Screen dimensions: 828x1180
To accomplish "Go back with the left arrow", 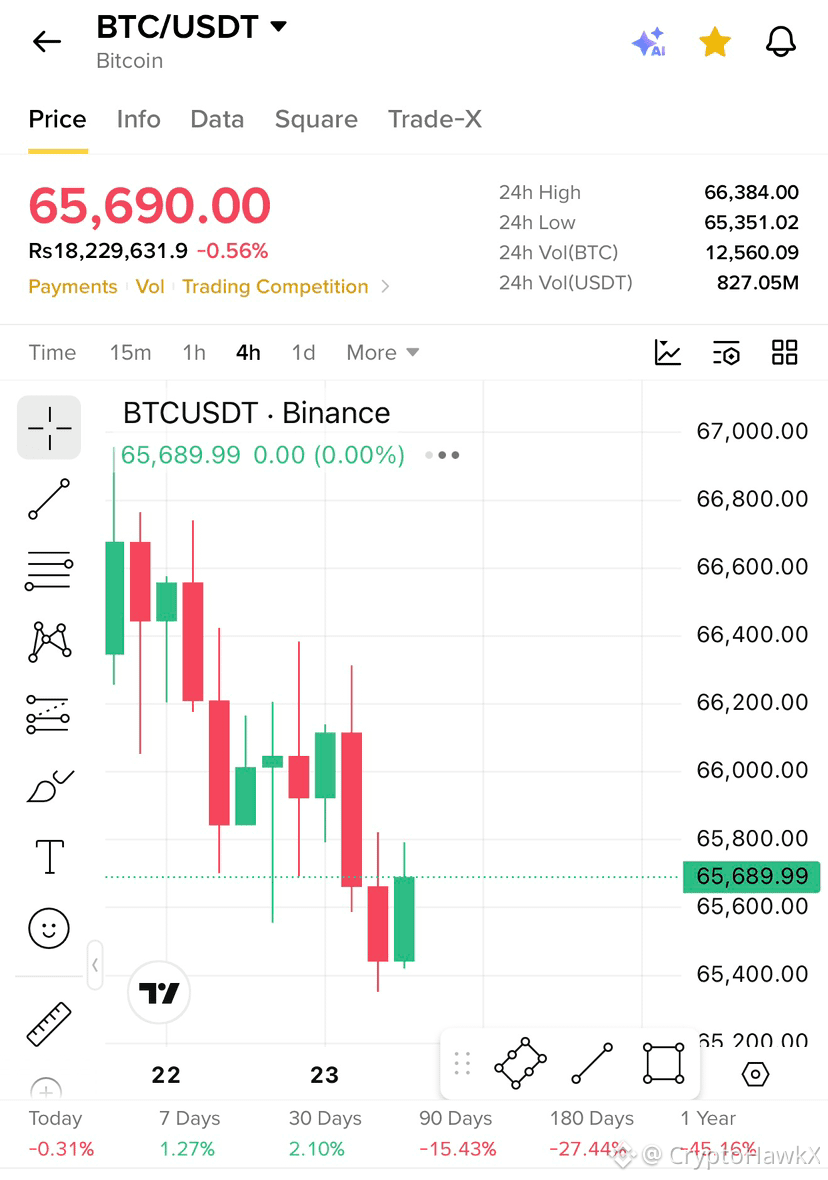I will [x=47, y=41].
